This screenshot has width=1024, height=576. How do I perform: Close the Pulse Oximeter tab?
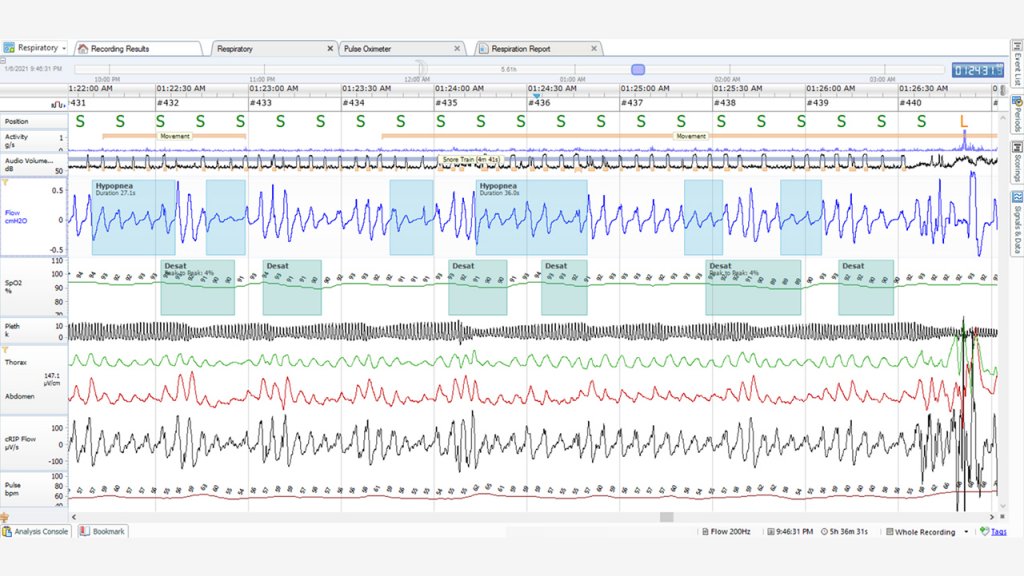[x=458, y=48]
